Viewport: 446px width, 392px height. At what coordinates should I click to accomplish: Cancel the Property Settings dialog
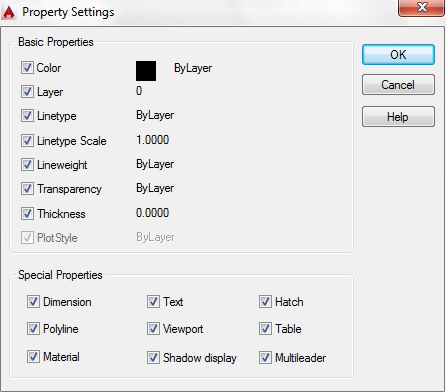(x=398, y=85)
